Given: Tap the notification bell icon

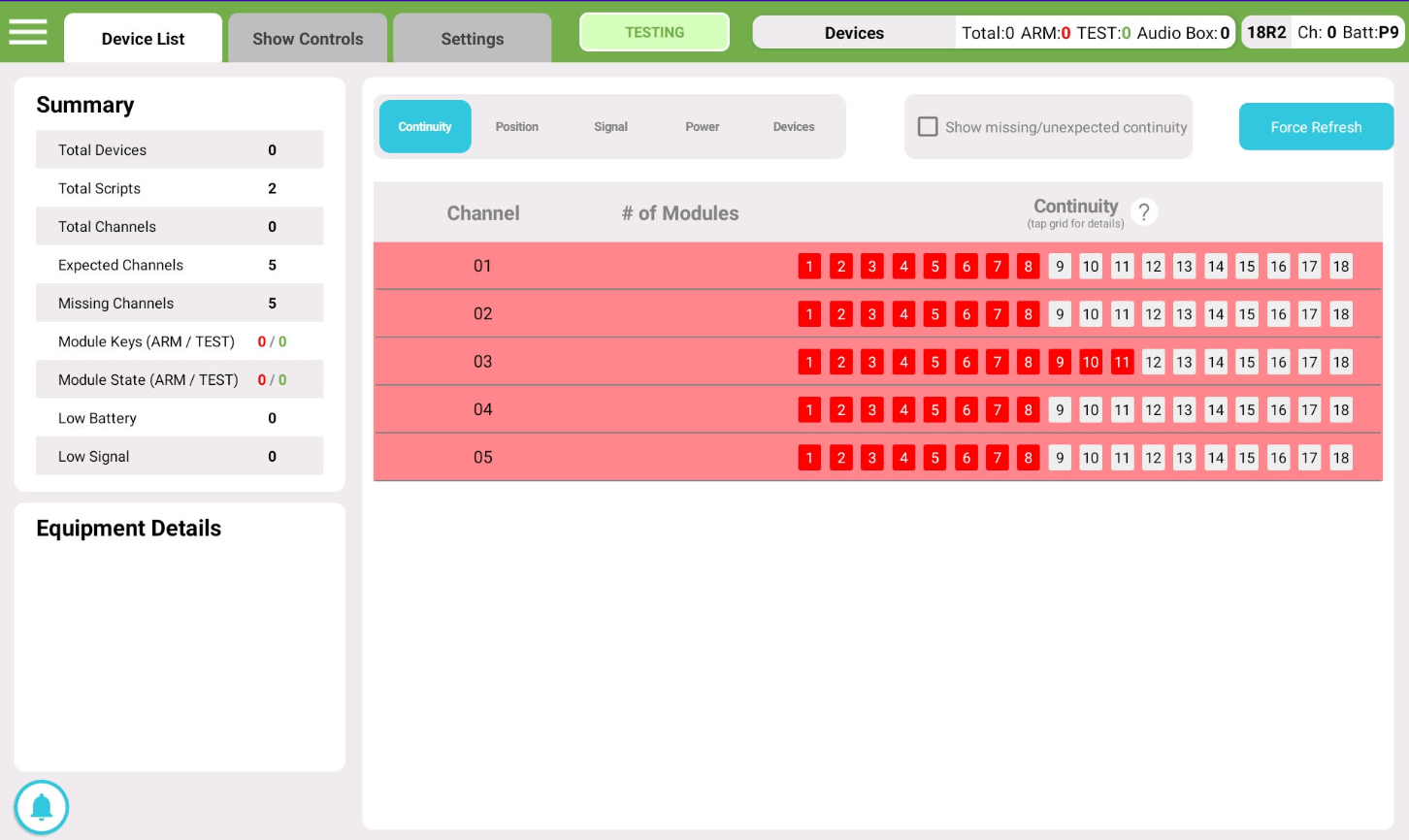Looking at the screenshot, I should tap(42, 807).
